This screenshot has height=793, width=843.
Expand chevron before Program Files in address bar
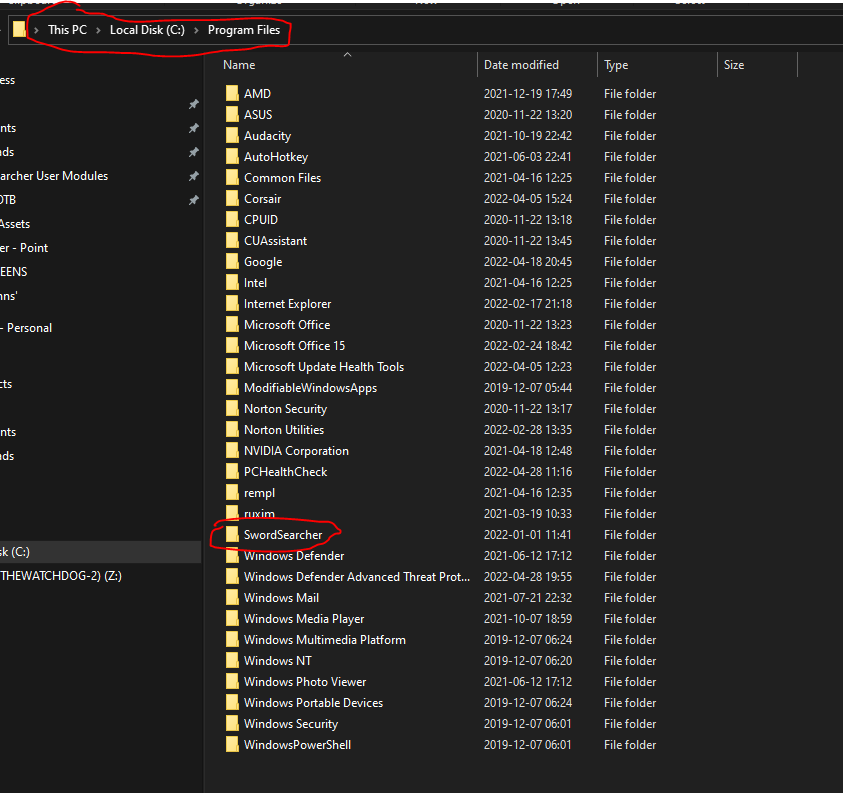pos(196,30)
